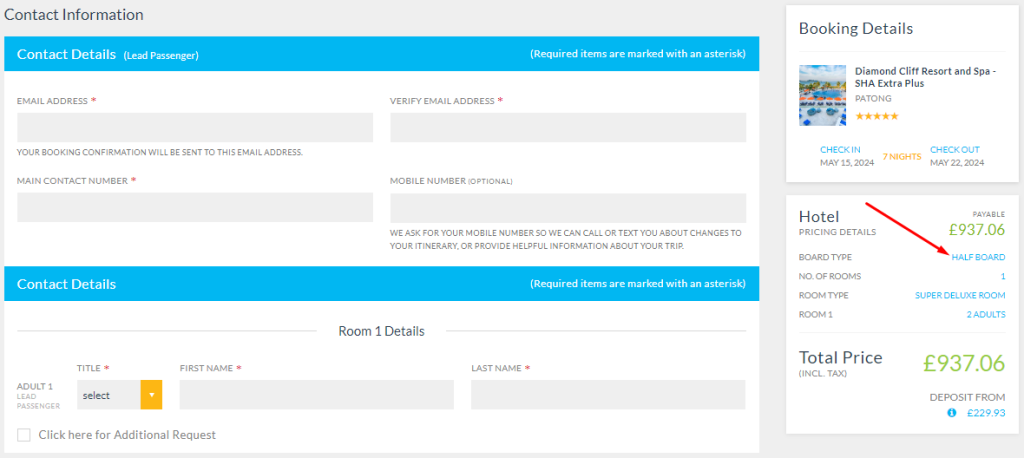The width and height of the screenshot is (1024, 458).
Task: Click the DEPOSIT FROM label
Action: pos(968,397)
